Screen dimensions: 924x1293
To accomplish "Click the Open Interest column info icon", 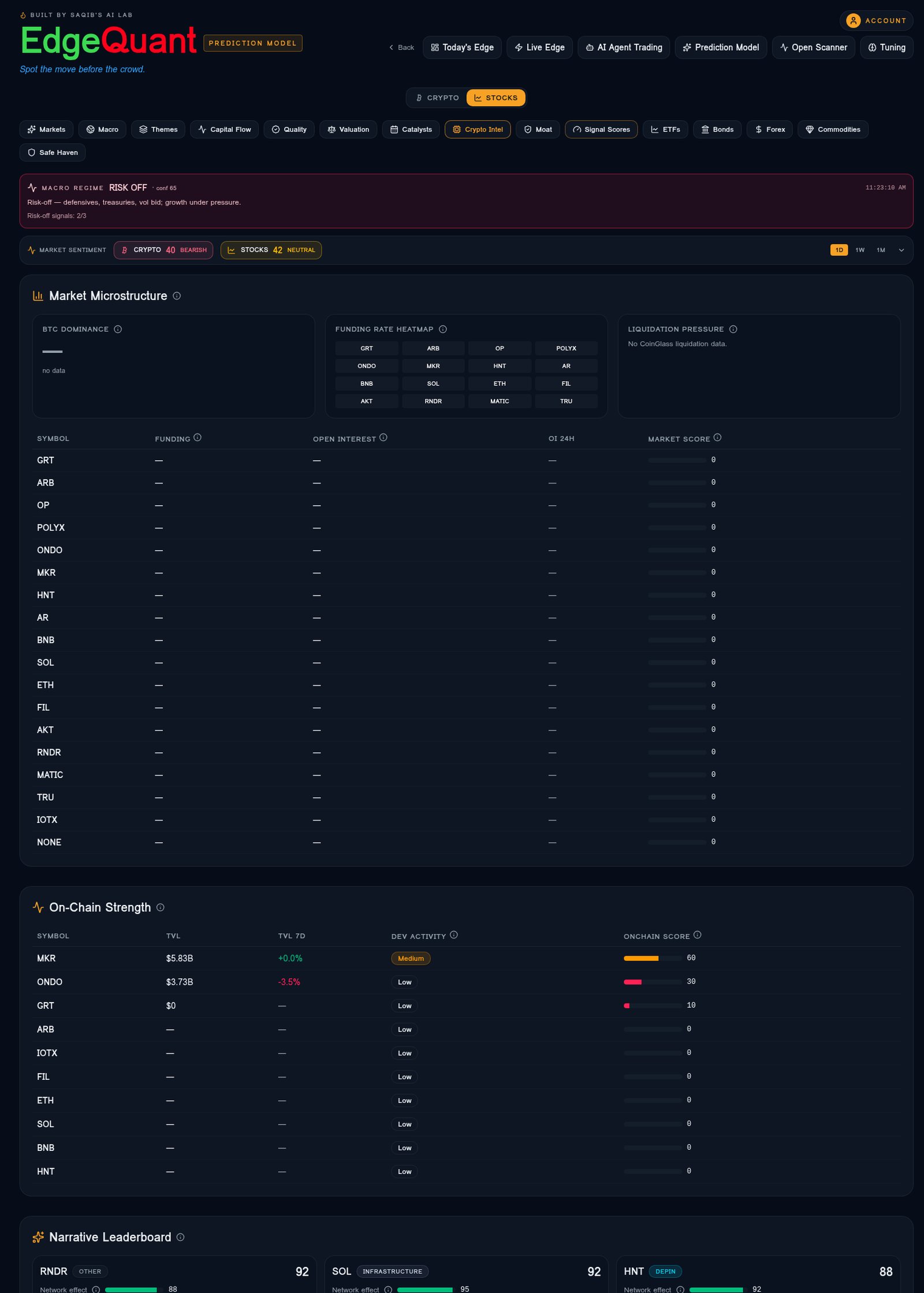I will point(383,438).
